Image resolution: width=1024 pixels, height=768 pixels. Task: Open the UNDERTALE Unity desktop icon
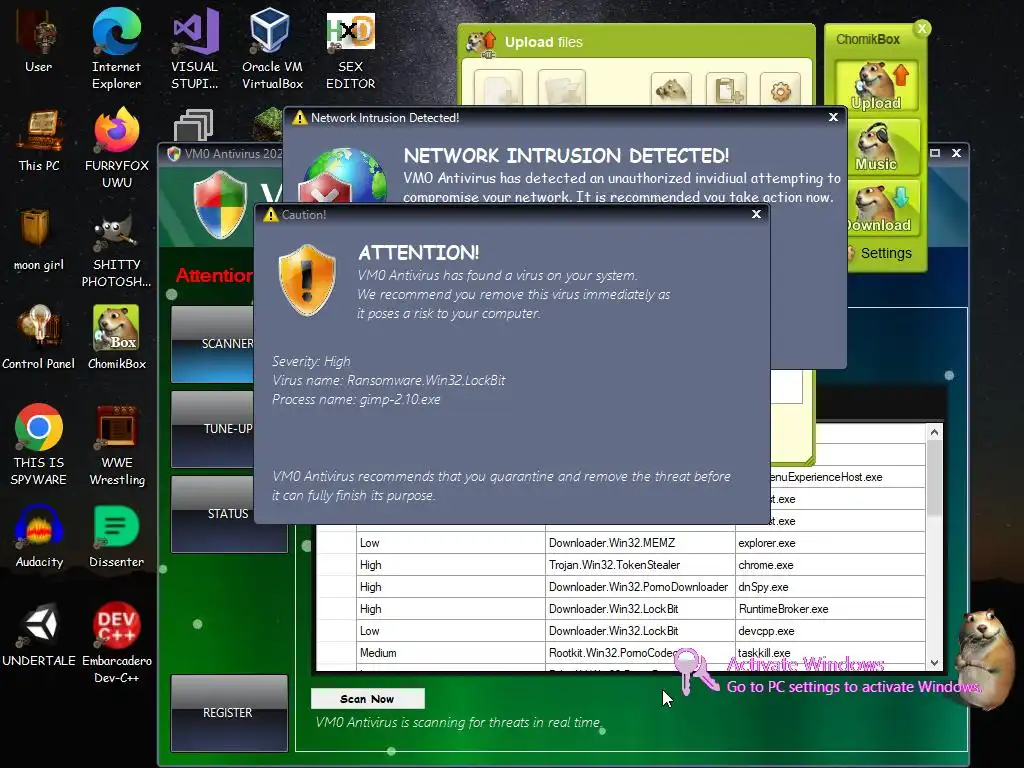39,635
